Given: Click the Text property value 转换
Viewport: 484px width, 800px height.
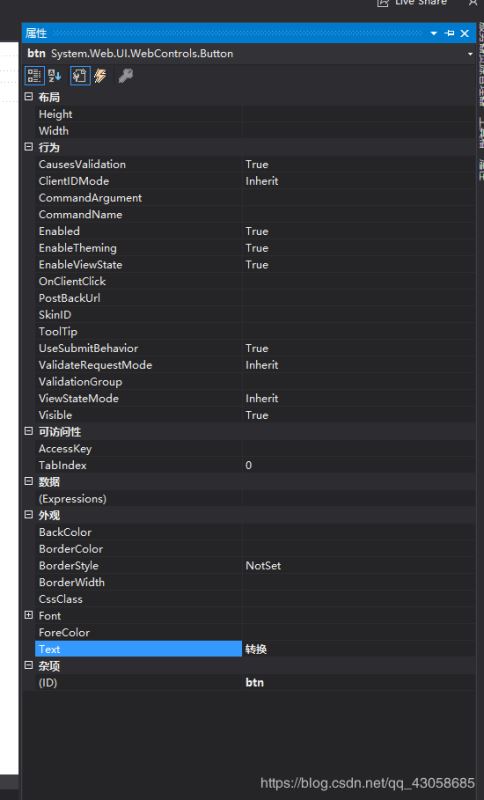Looking at the screenshot, I should click(256, 649).
